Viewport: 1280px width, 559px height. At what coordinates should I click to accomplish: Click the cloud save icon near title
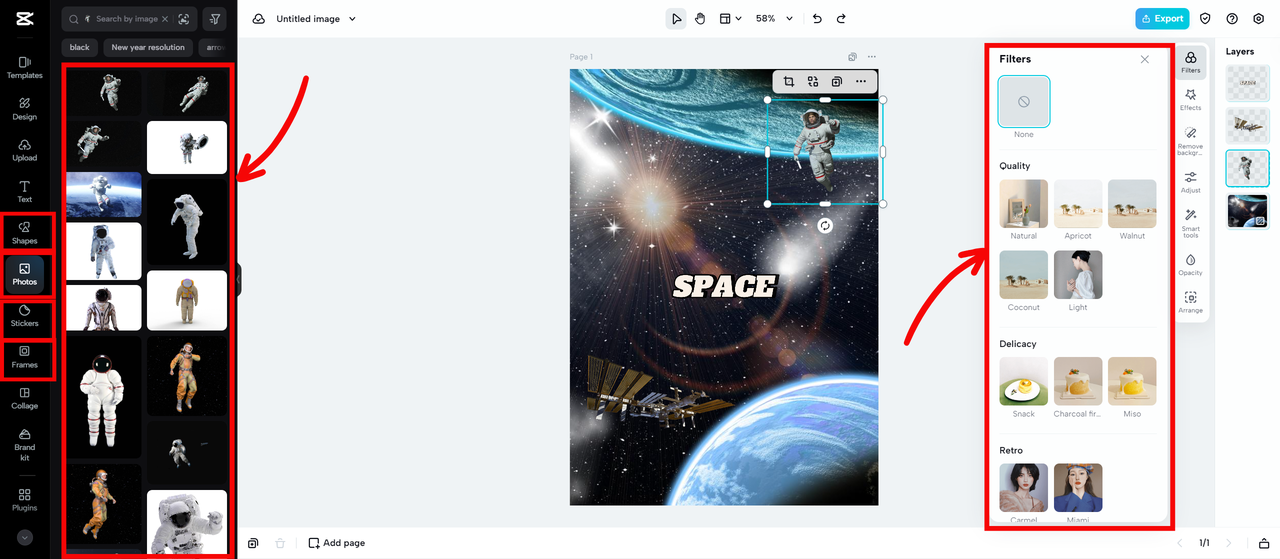tap(258, 19)
